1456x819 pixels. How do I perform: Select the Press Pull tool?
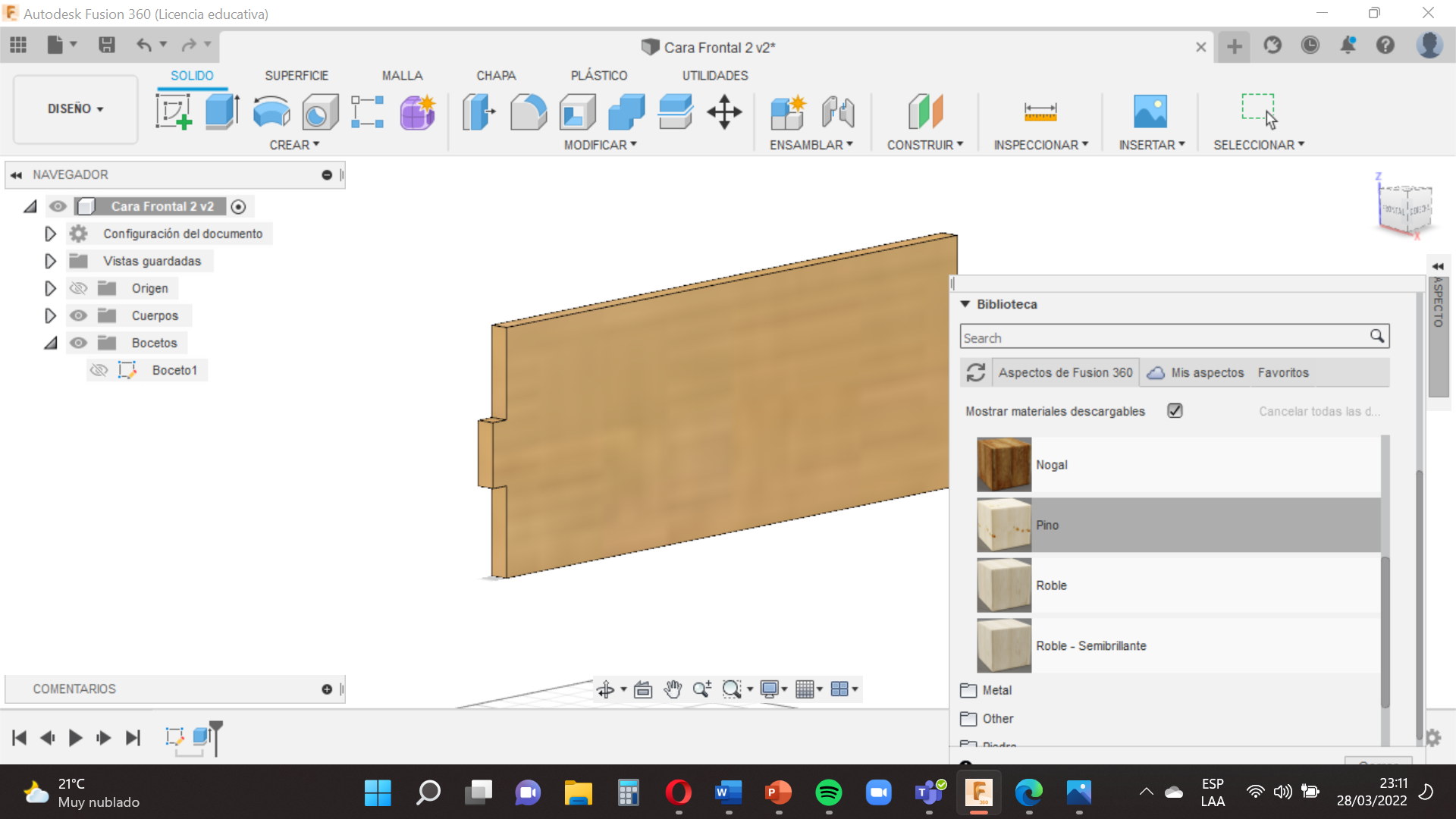tap(479, 111)
